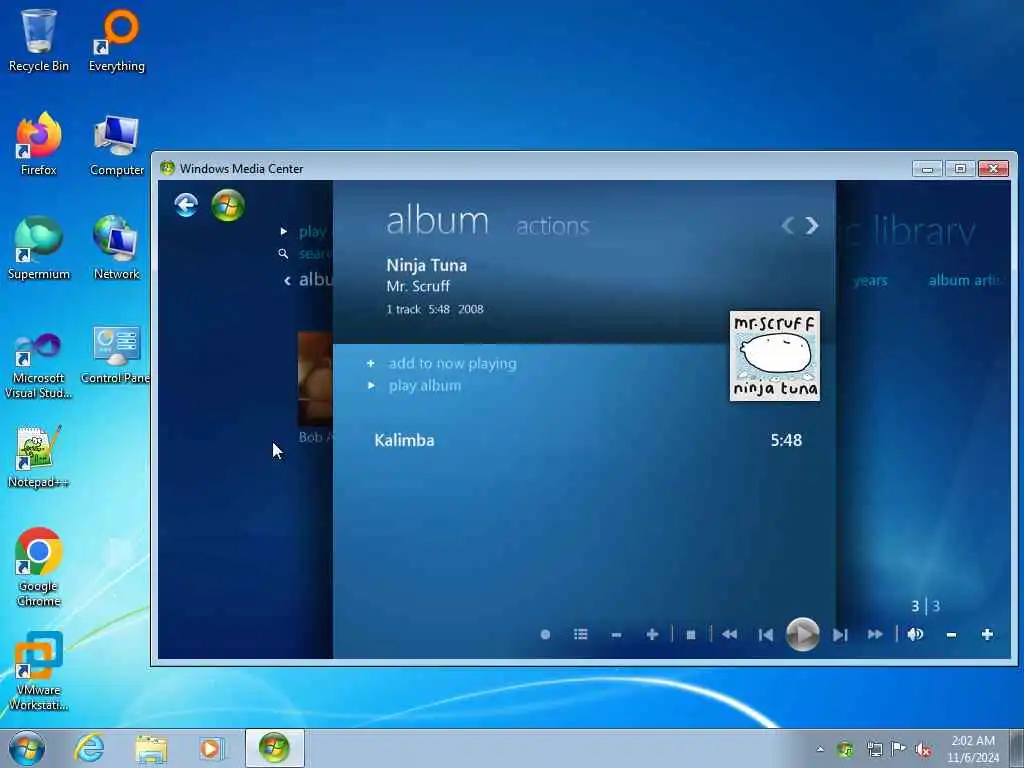Select Media Center taskbar button
Image resolution: width=1024 pixels, height=768 pixels.
coord(274,748)
